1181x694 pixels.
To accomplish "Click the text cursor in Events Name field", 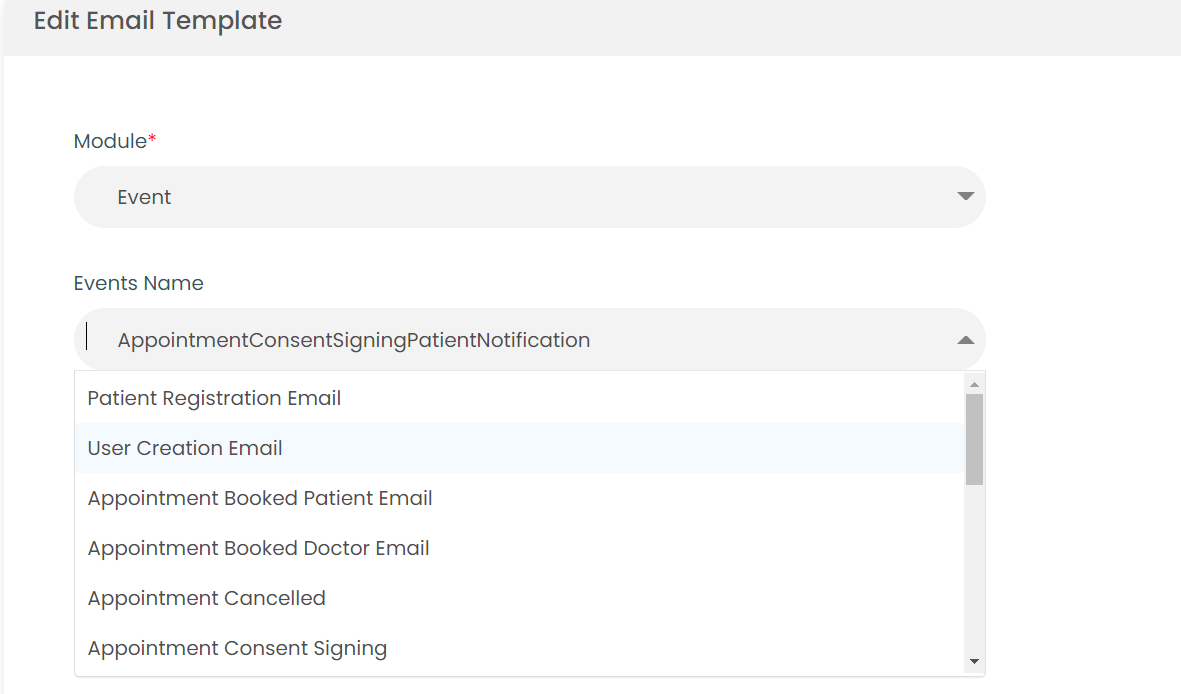I will tap(87, 337).
